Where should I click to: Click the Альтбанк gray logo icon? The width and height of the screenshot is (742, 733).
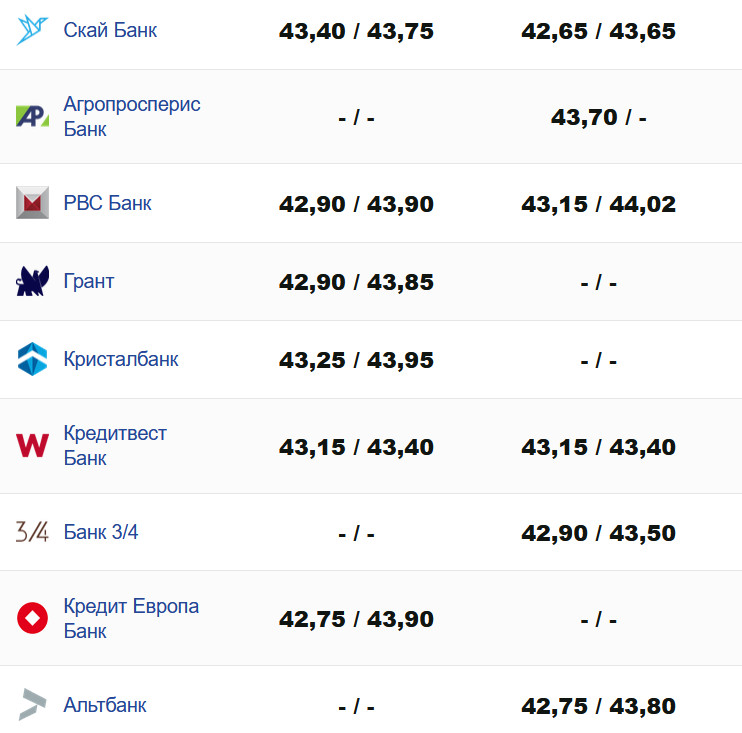point(32,705)
